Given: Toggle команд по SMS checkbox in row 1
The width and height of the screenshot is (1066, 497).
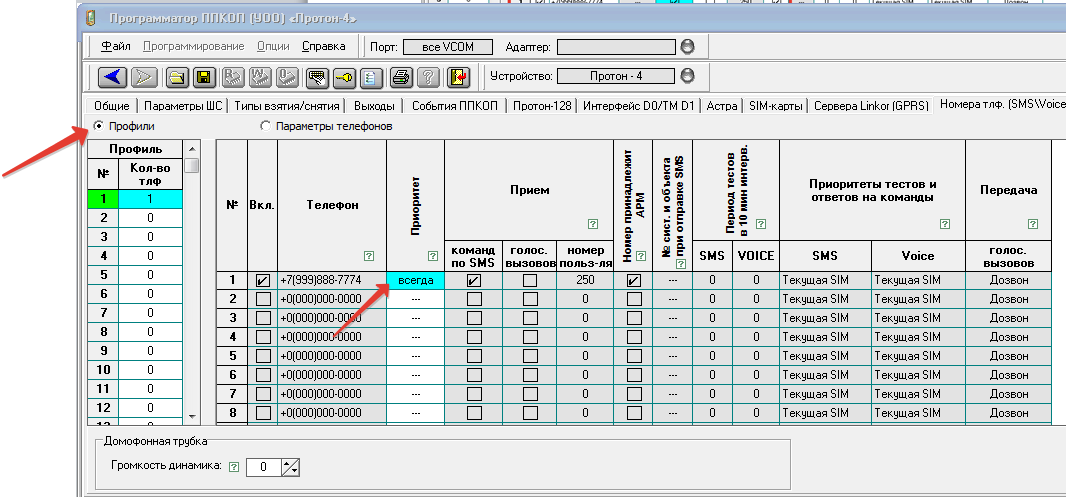Looking at the screenshot, I should pyautogui.click(x=474, y=280).
